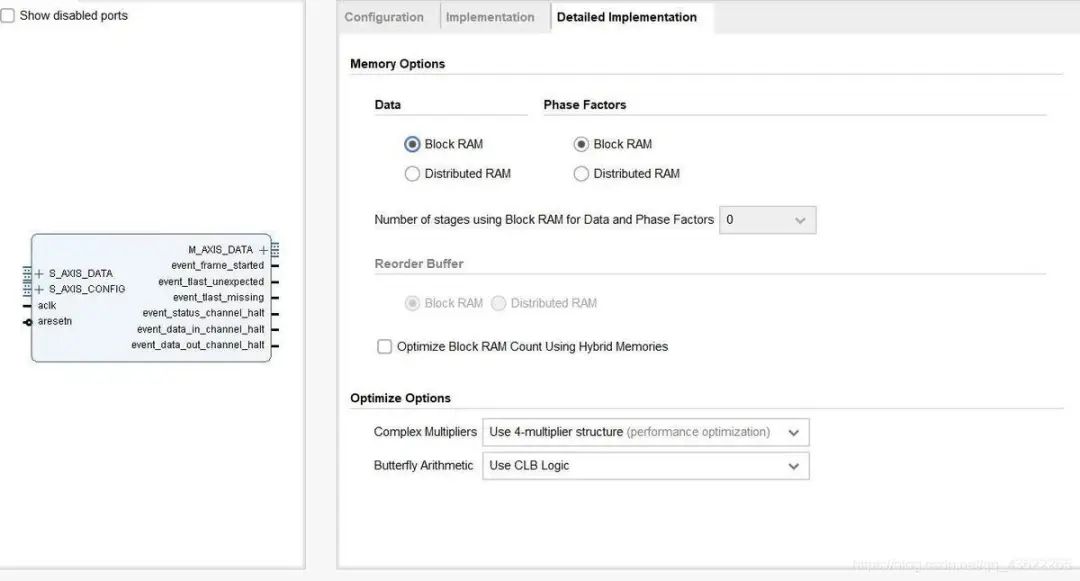Click the aresetn port pin

(x=27, y=322)
